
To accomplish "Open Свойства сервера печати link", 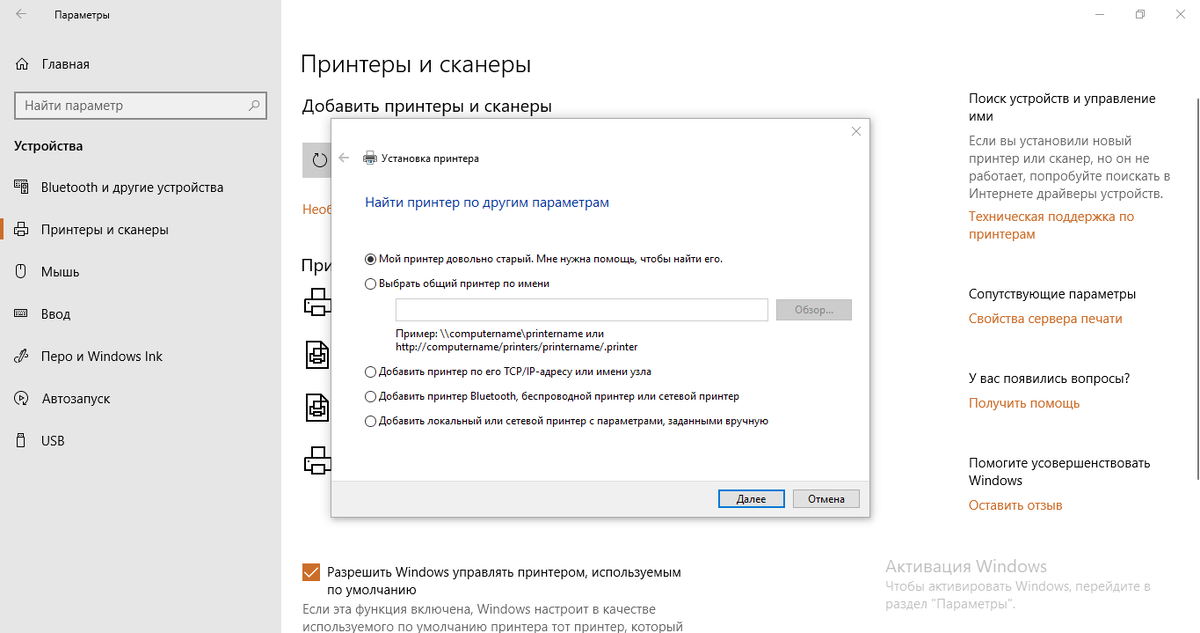I will 1045,318.
